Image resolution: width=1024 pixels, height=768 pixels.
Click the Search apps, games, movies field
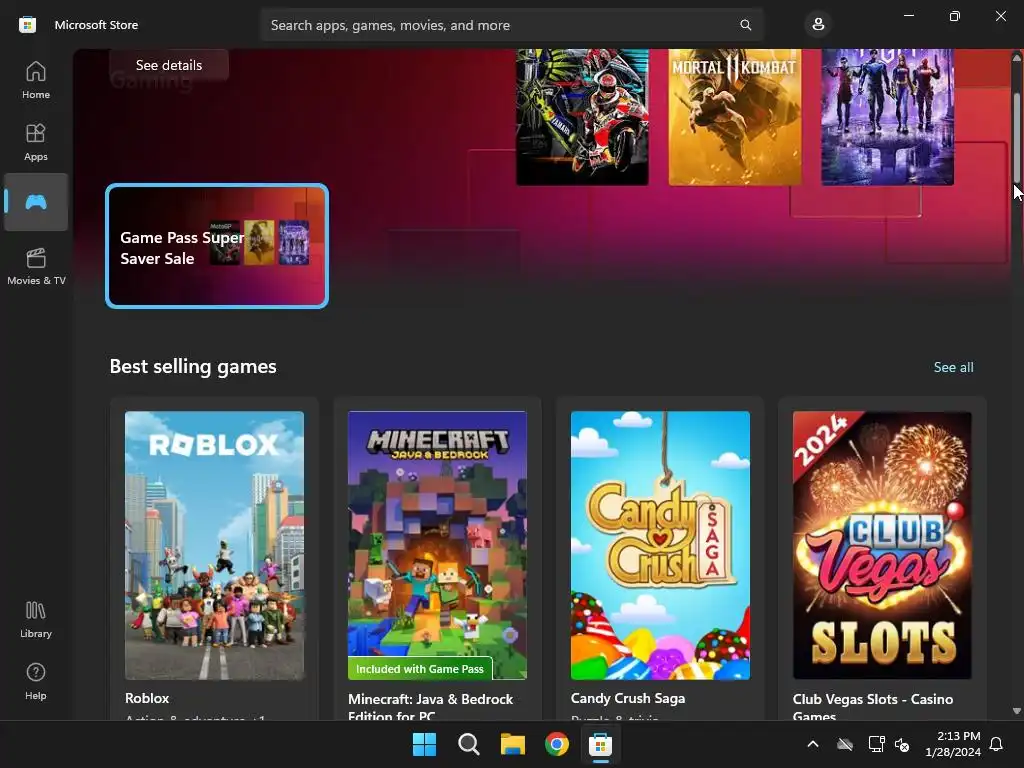point(511,25)
